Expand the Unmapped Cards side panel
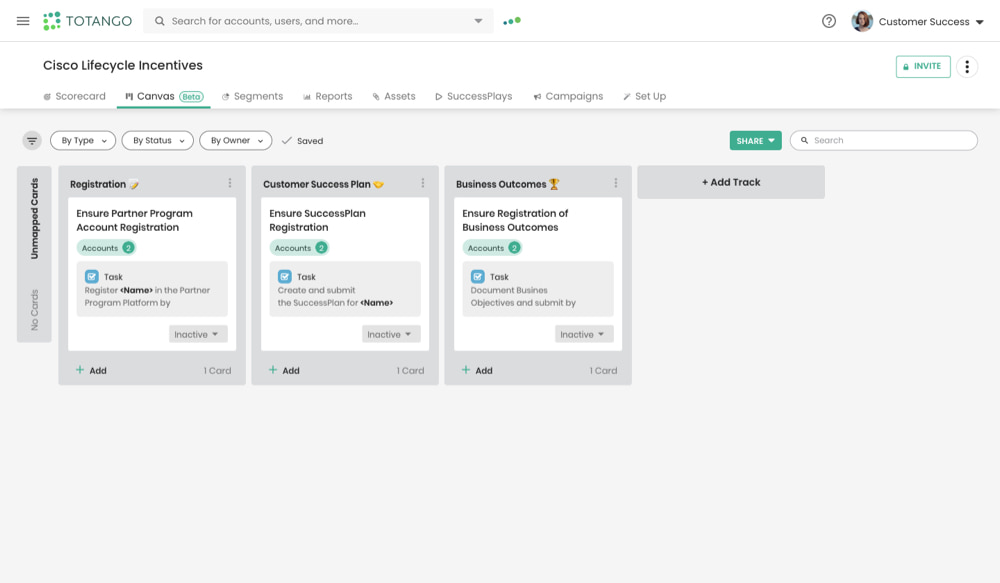This screenshot has height=583, width=1000. [x=34, y=254]
